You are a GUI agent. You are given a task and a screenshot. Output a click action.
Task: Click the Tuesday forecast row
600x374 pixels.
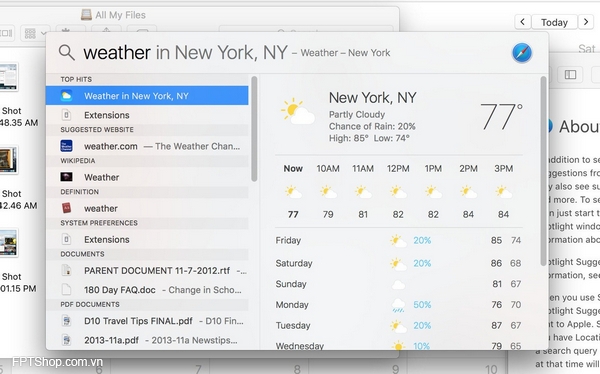coord(398,326)
